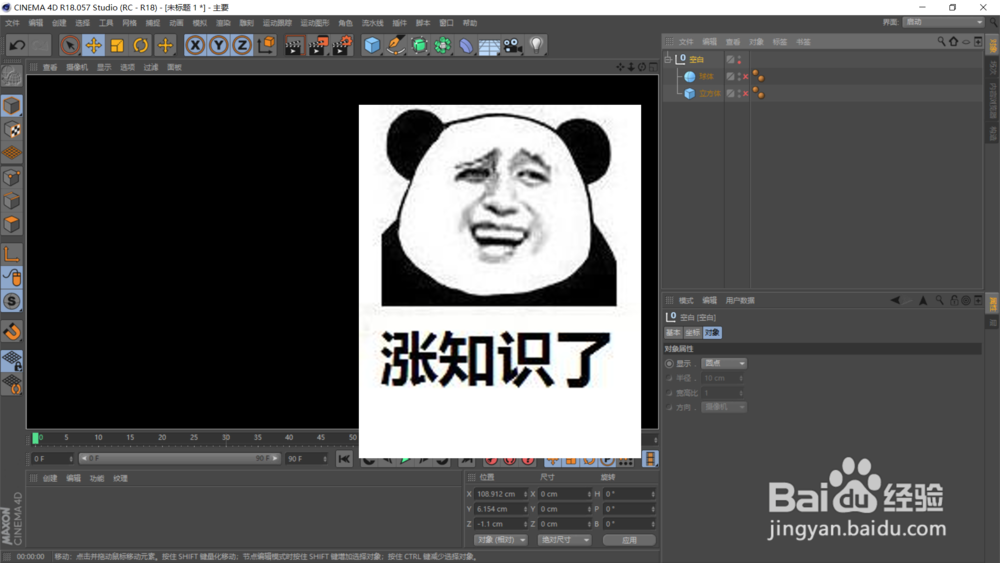Open the 绝对尺寸 size mode dropdown
Viewport: 1000px width, 563px height.
point(564,540)
